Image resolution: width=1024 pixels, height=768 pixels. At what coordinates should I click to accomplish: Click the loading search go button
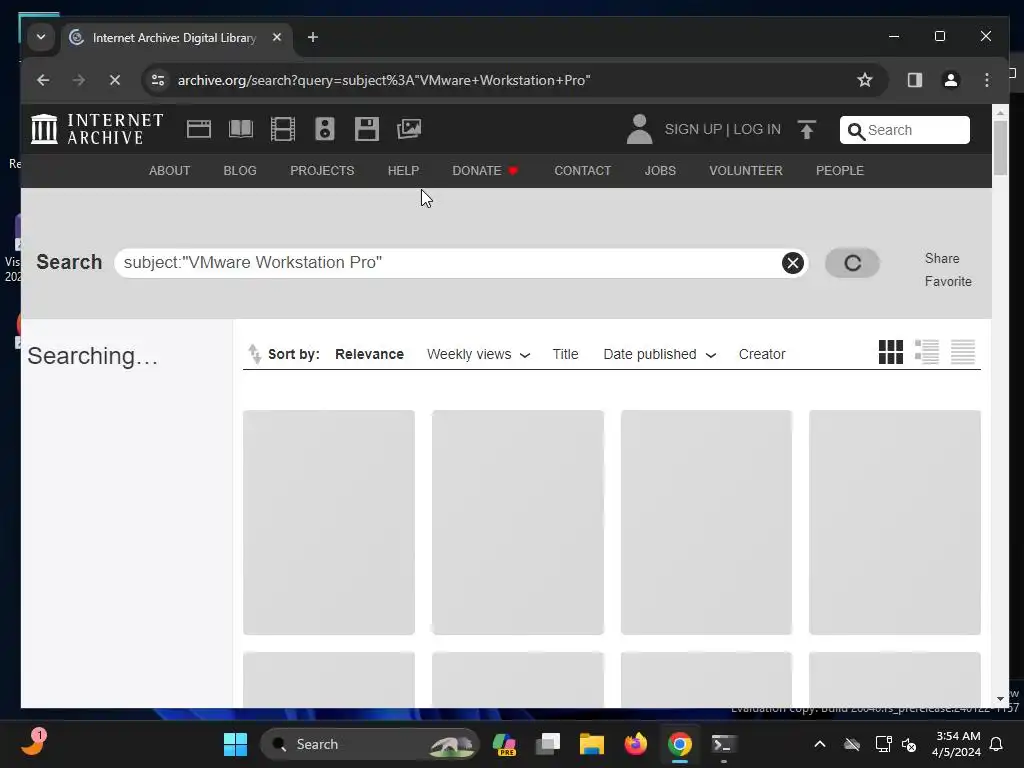click(x=852, y=263)
